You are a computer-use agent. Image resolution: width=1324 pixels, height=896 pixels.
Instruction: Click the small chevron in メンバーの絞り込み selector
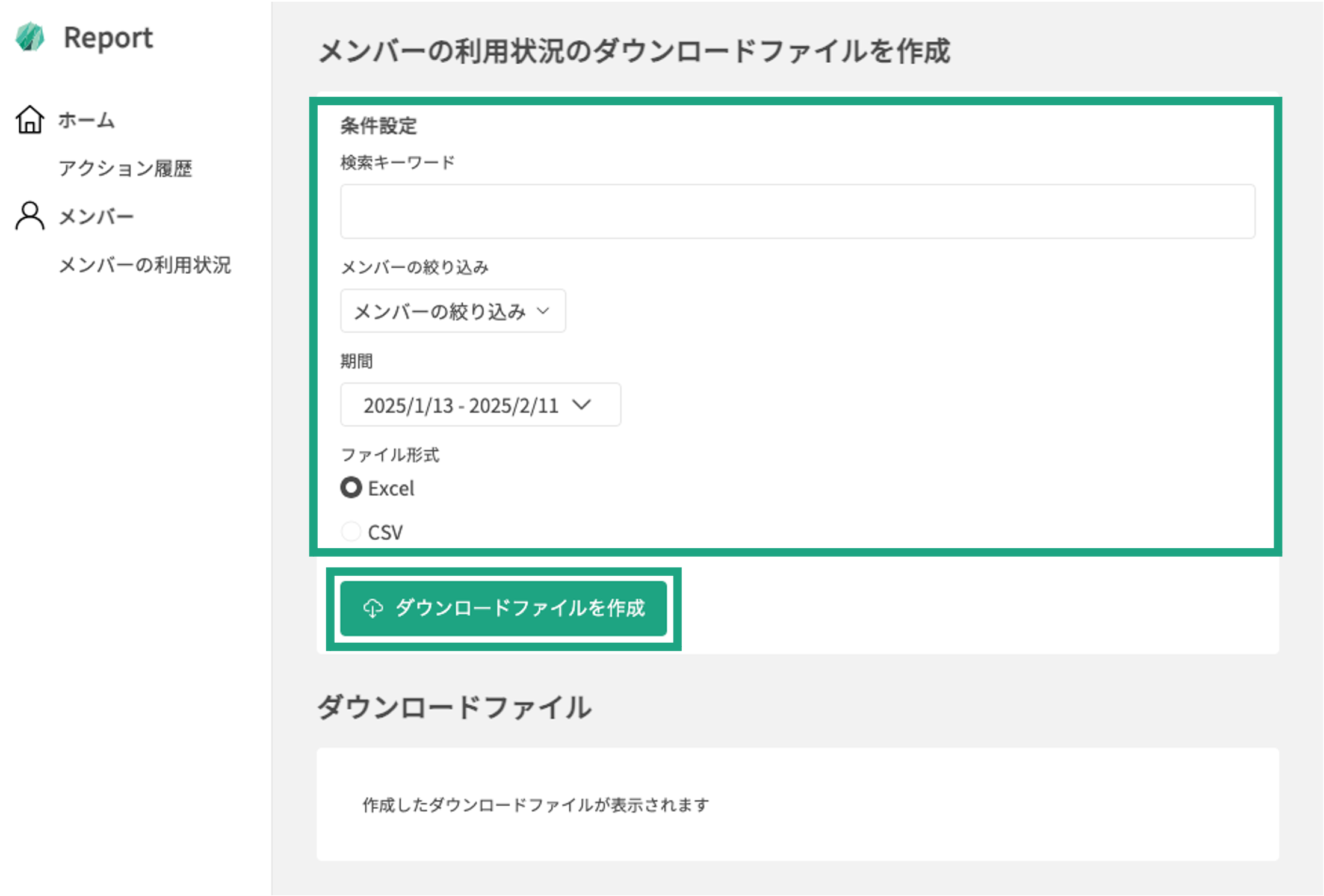click(x=543, y=311)
